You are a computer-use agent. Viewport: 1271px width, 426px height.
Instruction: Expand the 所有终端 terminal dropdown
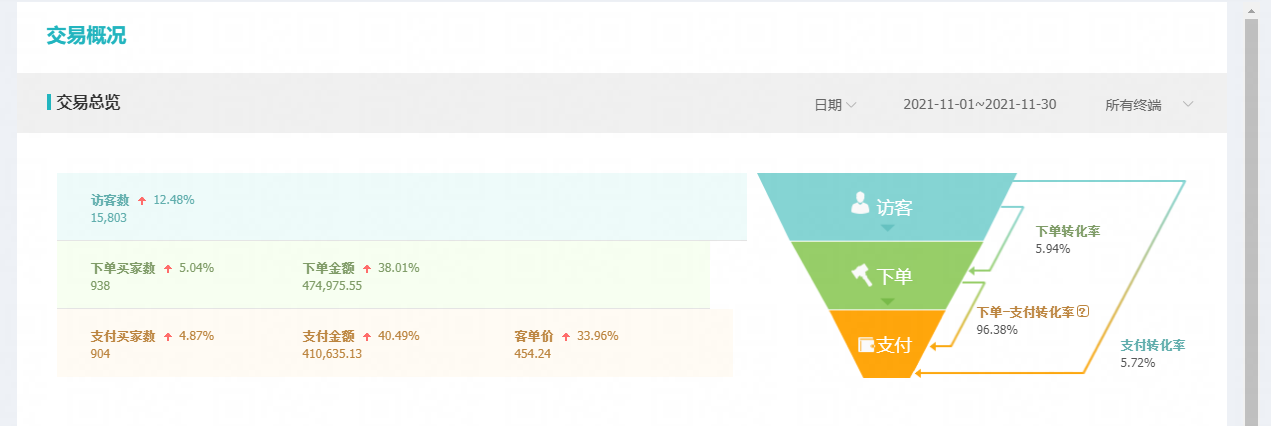(x=1149, y=104)
